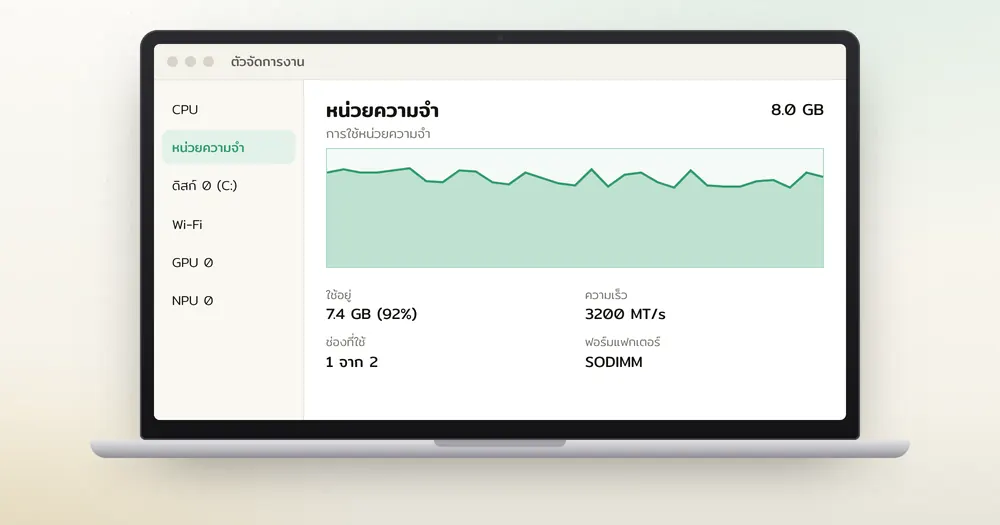Click the 3200 MT/s speed value
This screenshot has width=1000, height=525.
pos(625,314)
